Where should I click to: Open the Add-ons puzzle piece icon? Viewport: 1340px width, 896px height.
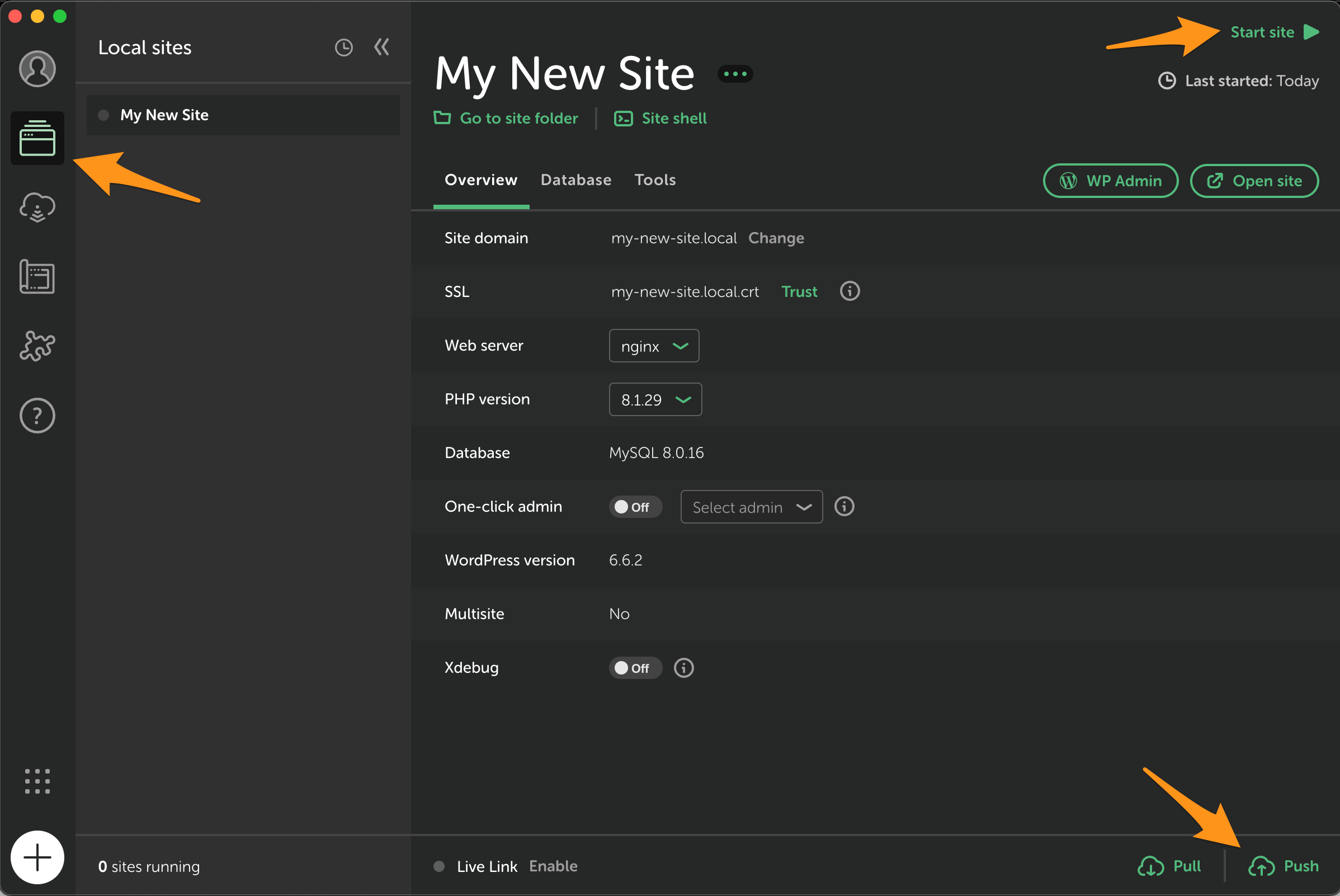37,346
